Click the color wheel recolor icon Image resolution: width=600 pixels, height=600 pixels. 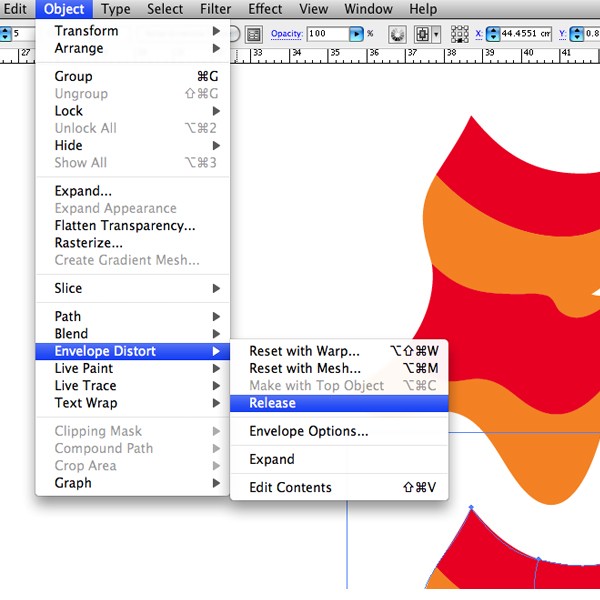click(x=397, y=35)
